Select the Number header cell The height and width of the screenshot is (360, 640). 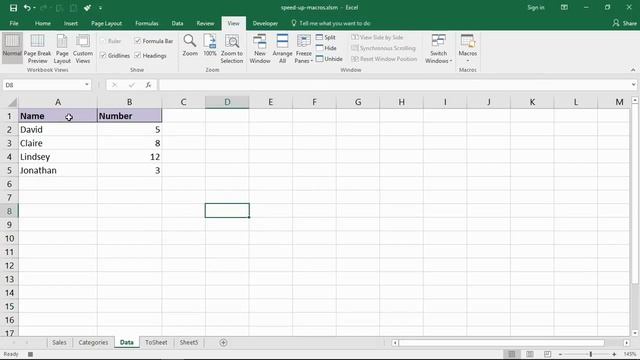[129, 116]
